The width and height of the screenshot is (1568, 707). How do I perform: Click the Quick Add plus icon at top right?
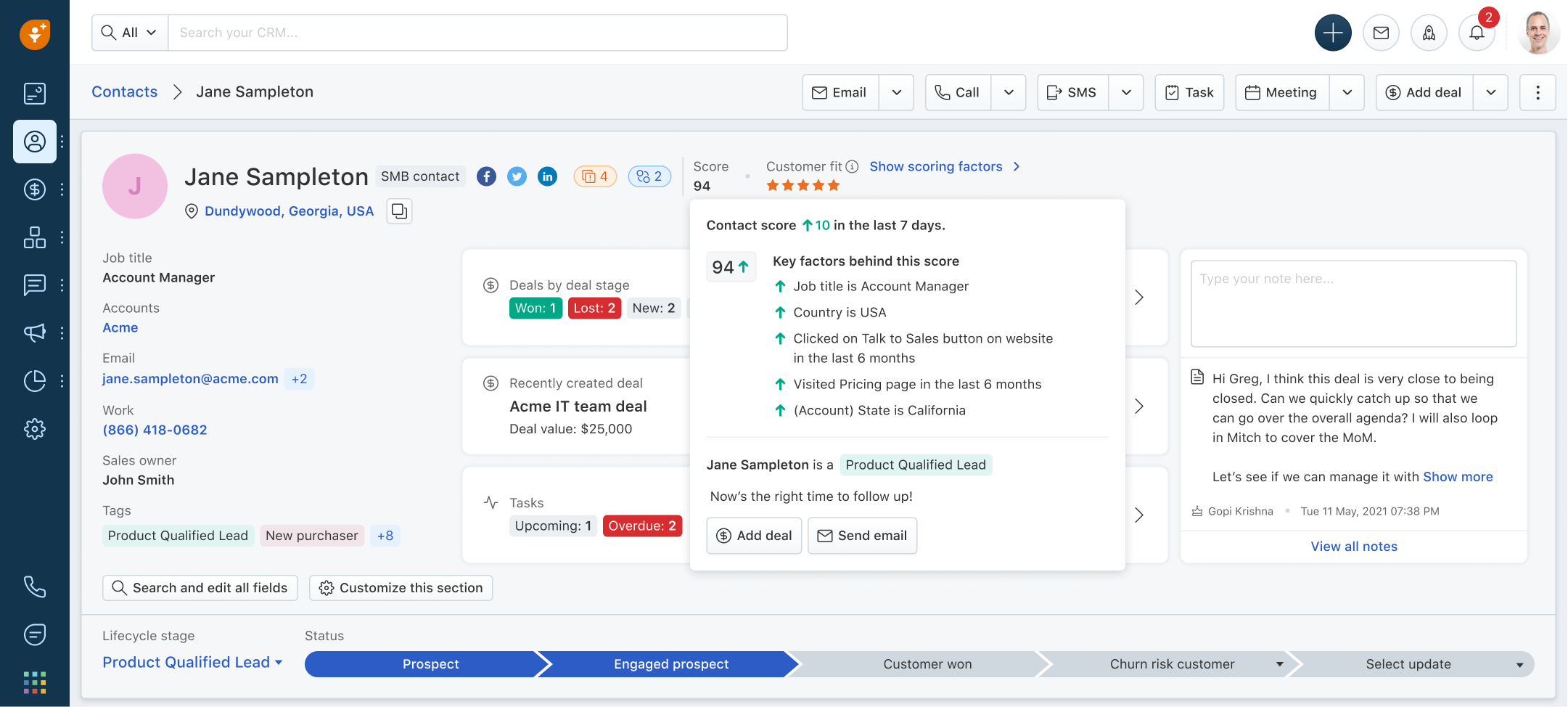1332,32
